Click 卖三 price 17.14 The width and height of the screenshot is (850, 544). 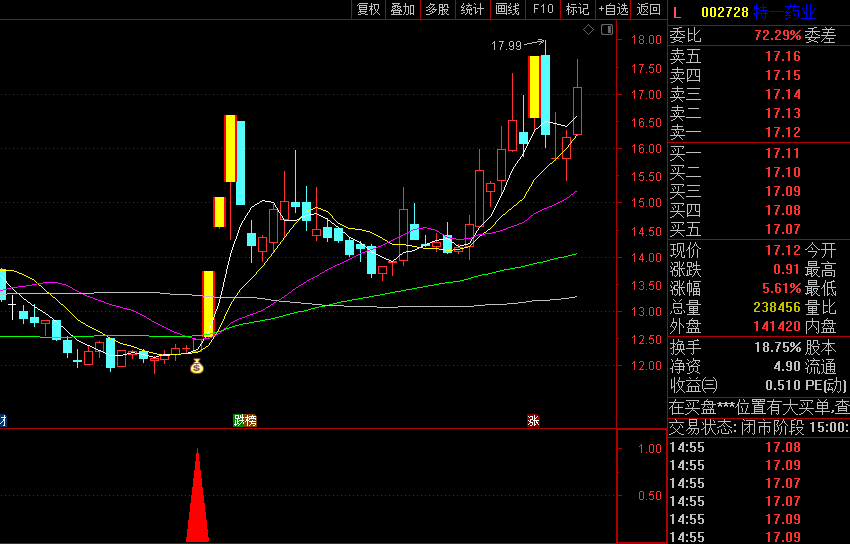point(783,94)
